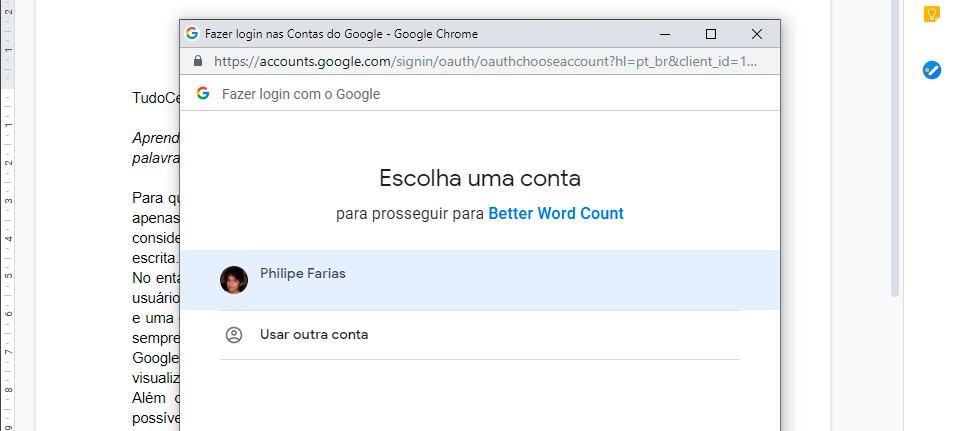Open Google Tasks from the side panel

932,70
